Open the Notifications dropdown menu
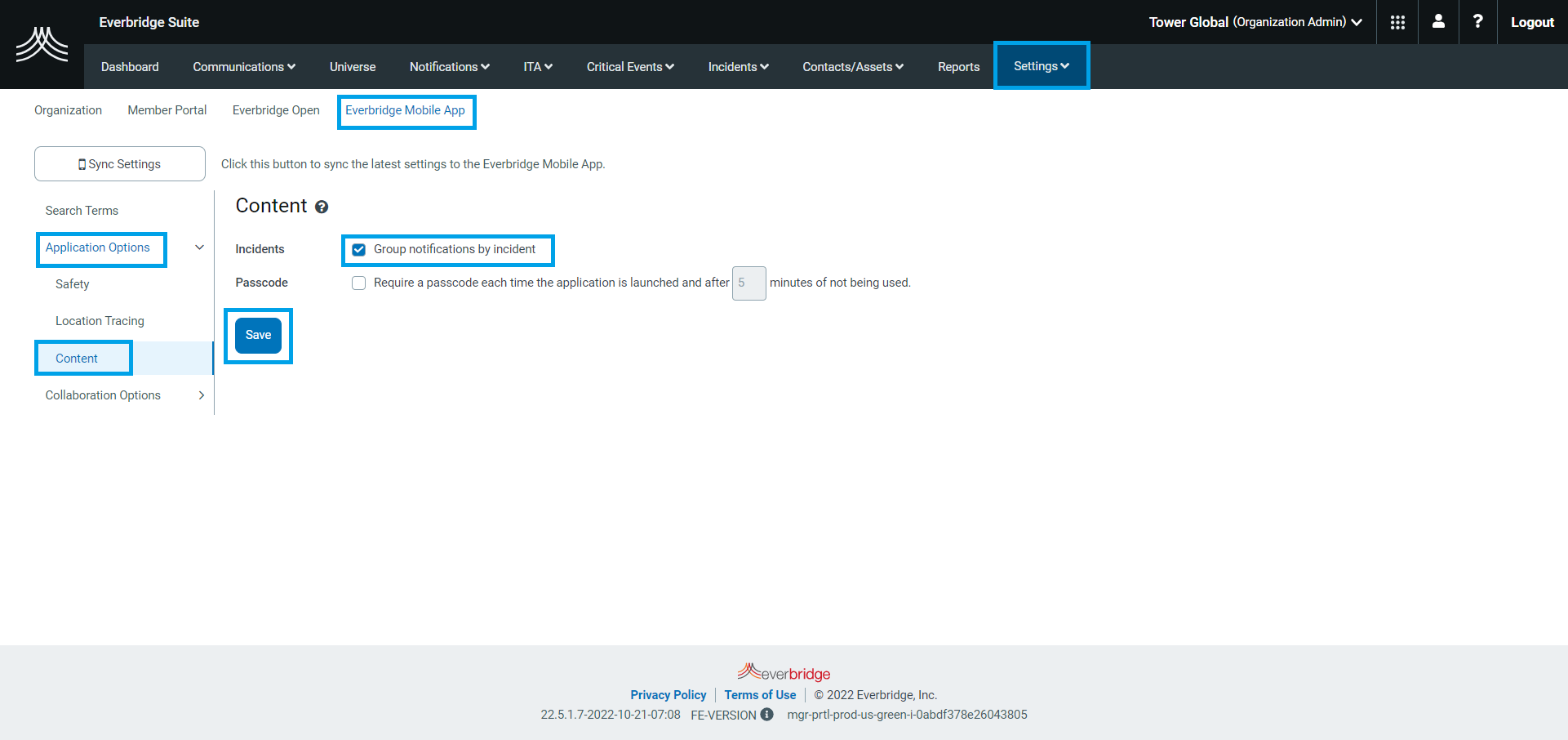Screen dimensions: 1568x740 pos(449,66)
